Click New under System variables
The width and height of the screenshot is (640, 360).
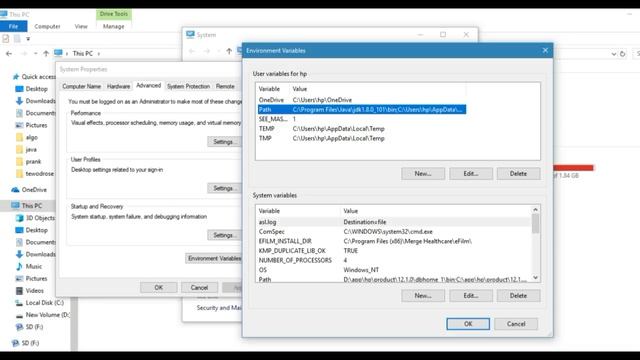click(423, 296)
